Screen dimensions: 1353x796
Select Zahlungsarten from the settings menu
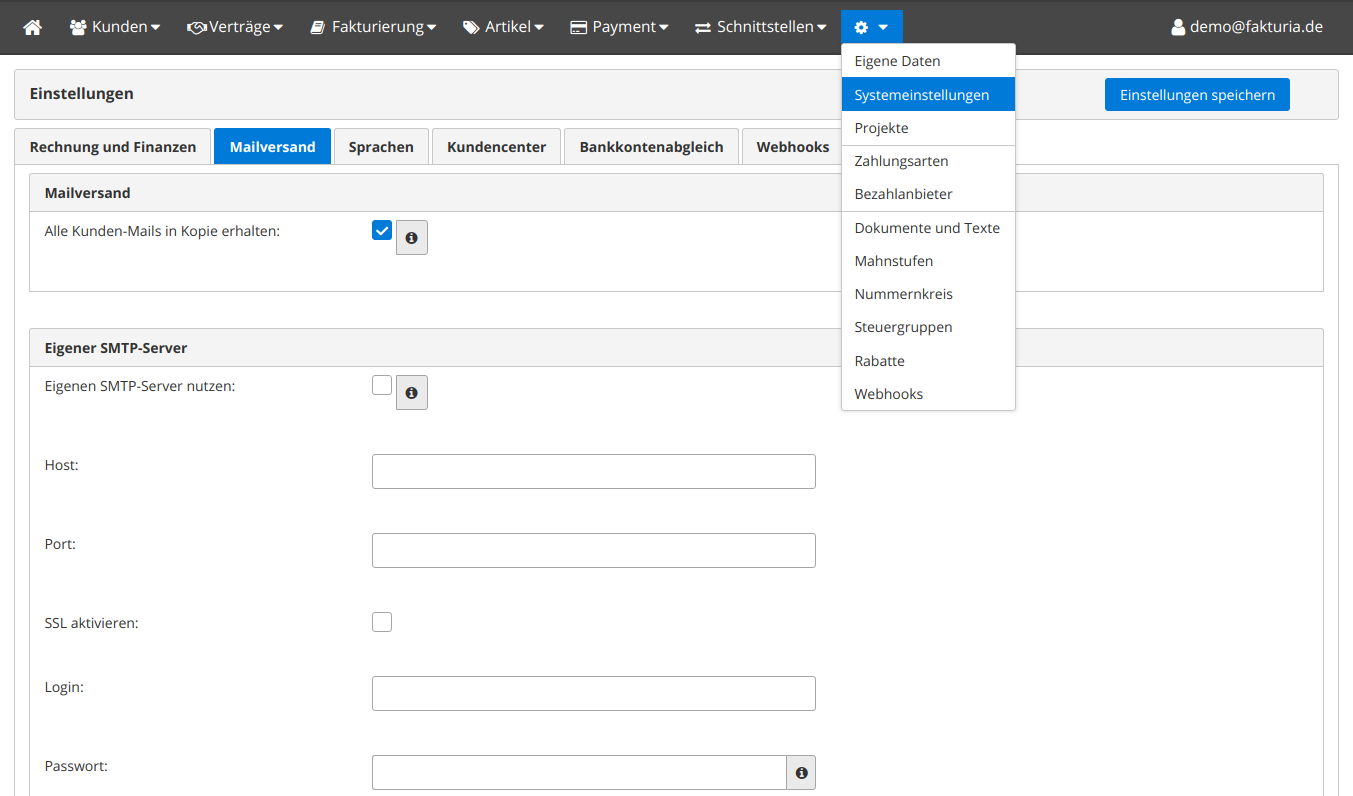[x=901, y=161]
